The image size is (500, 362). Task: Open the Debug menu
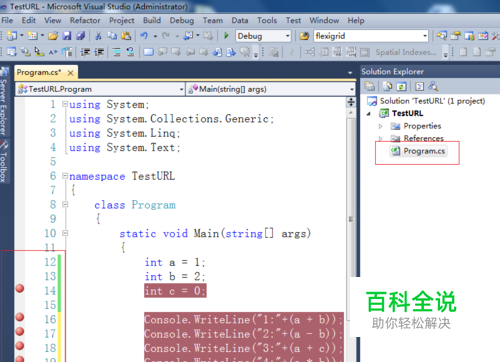coord(182,20)
